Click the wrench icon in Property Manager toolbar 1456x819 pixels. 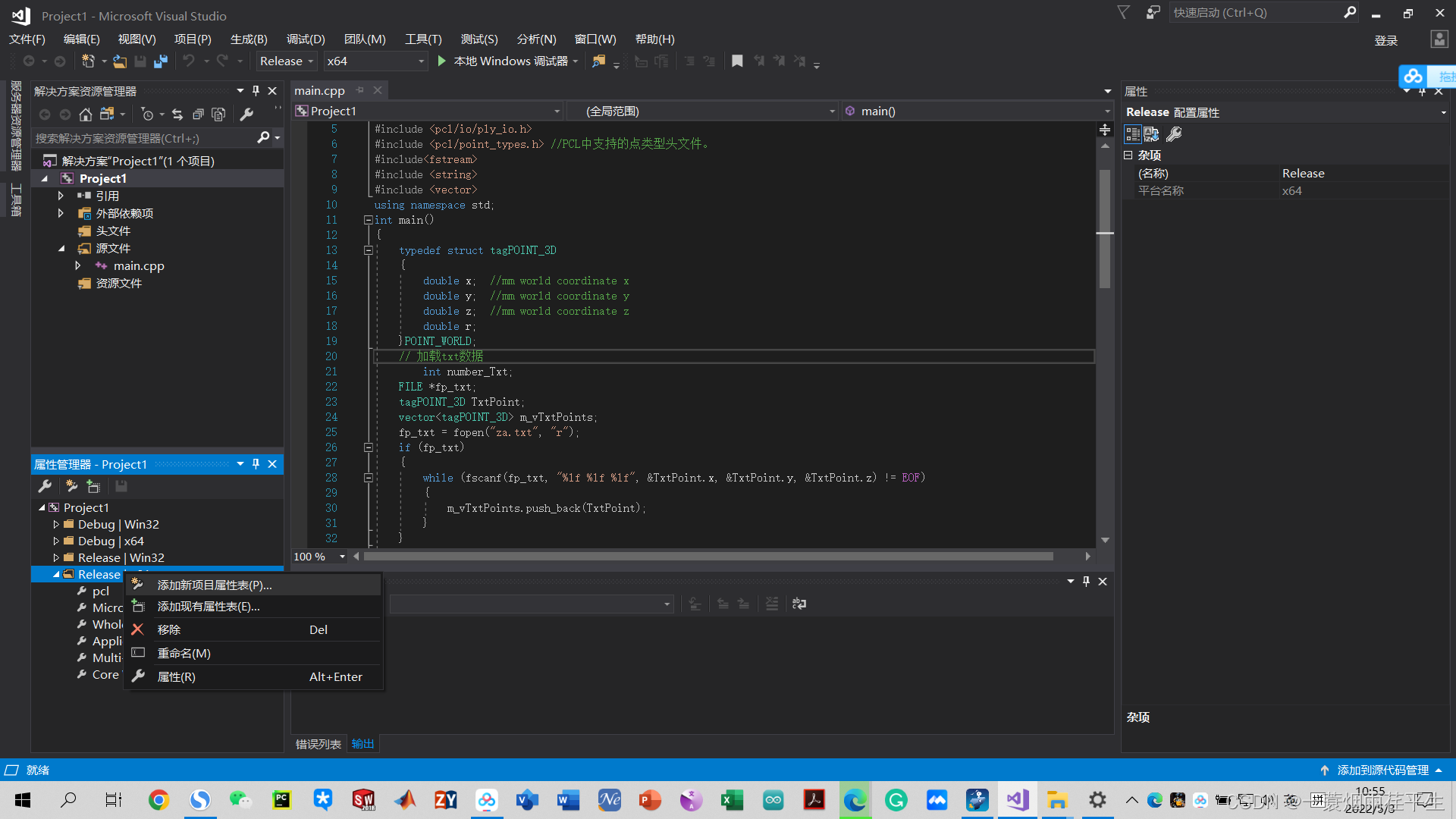[45, 486]
